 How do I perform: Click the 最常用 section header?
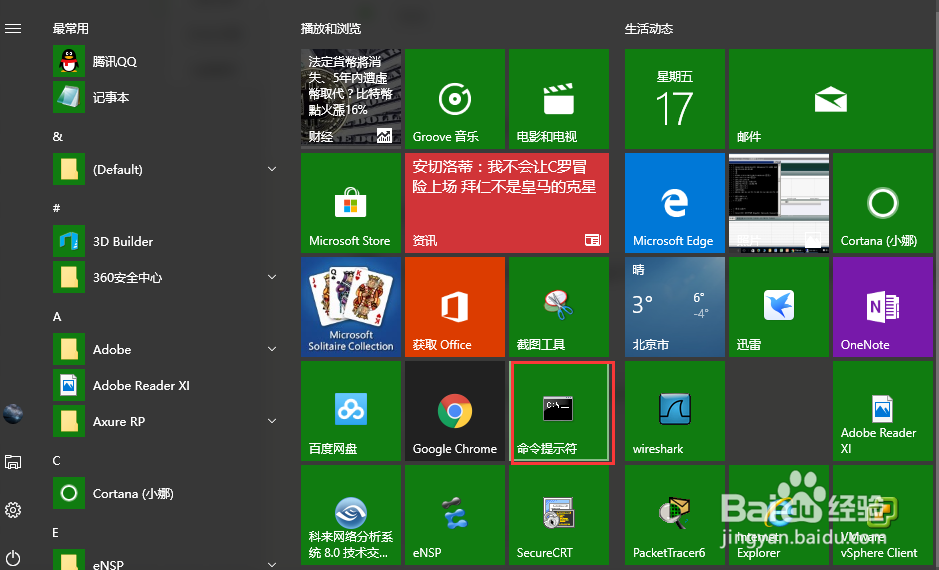(71, 29)
